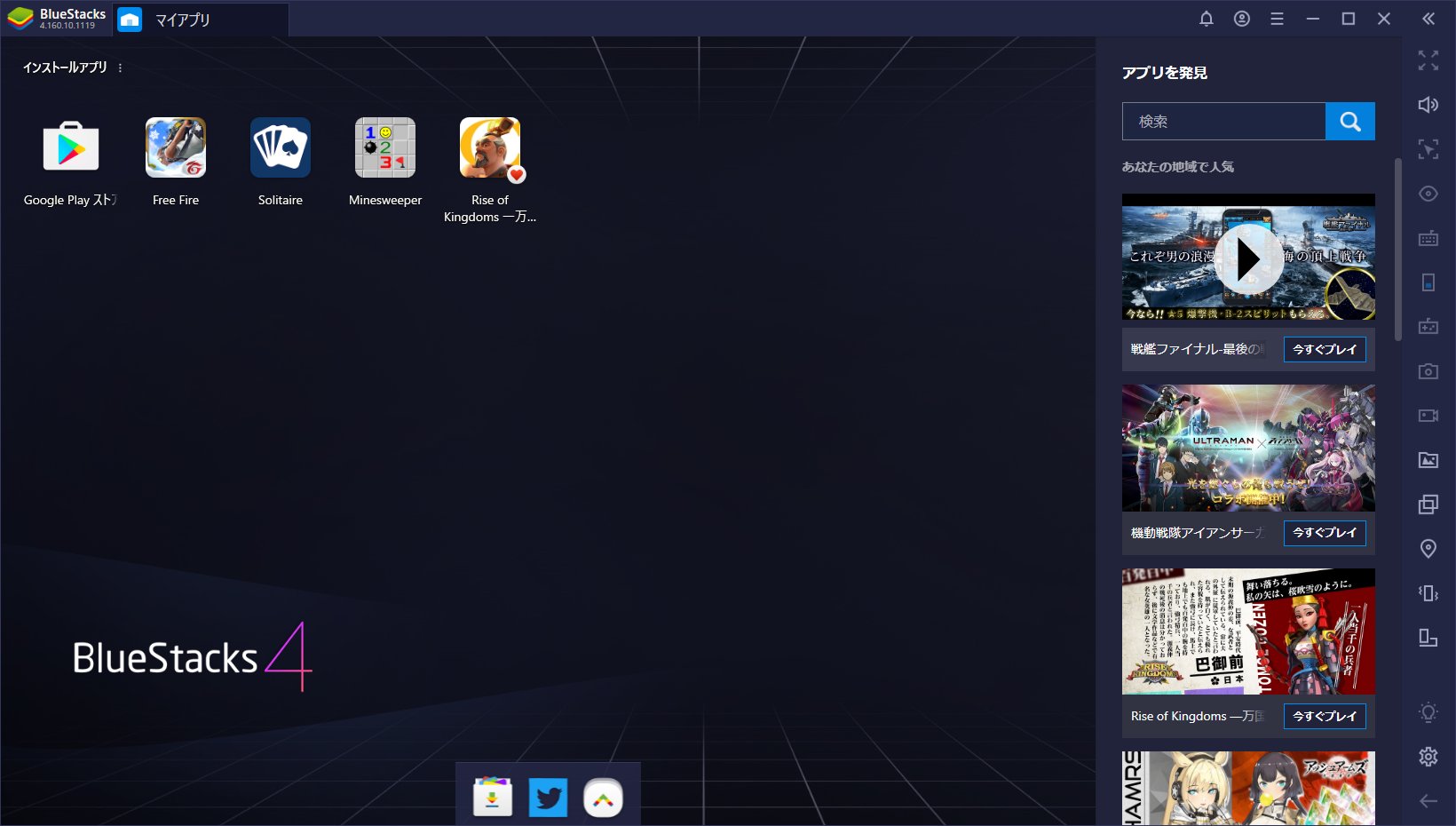Open Rise of Kingdoms app icon
This screenshot has height=826, width=1456.
490,147
